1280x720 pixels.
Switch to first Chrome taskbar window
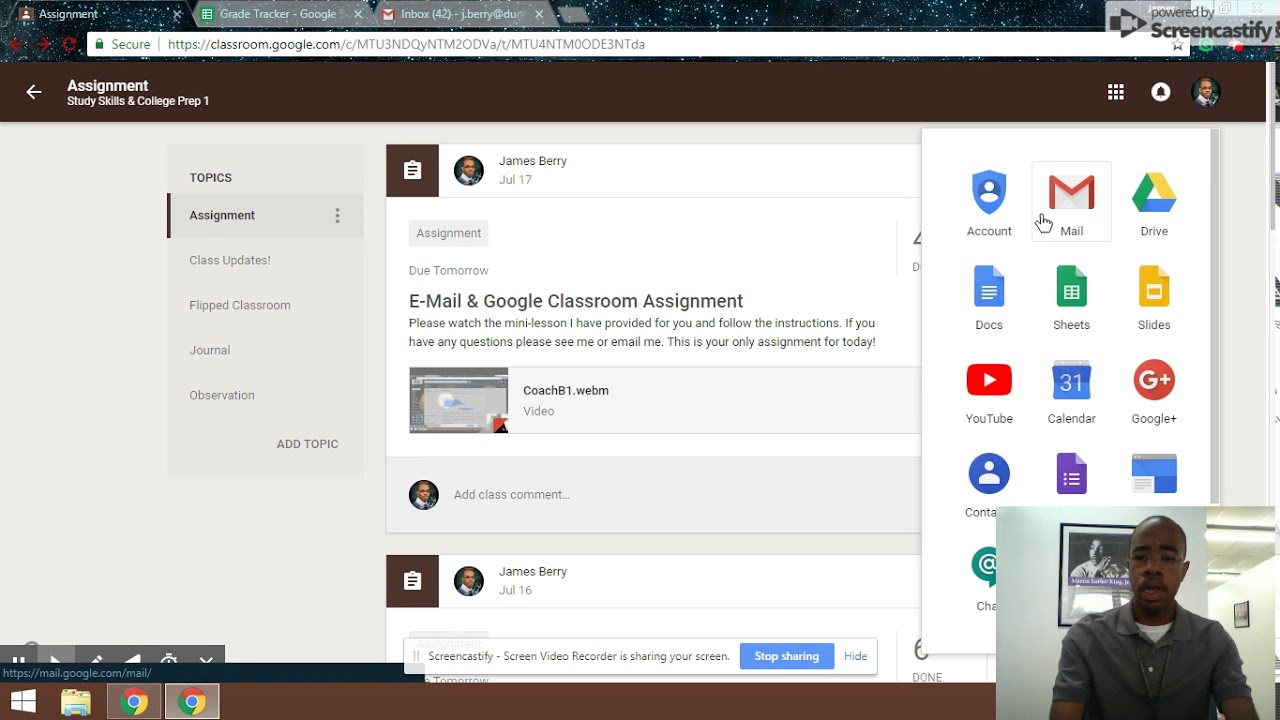(134, 702)
